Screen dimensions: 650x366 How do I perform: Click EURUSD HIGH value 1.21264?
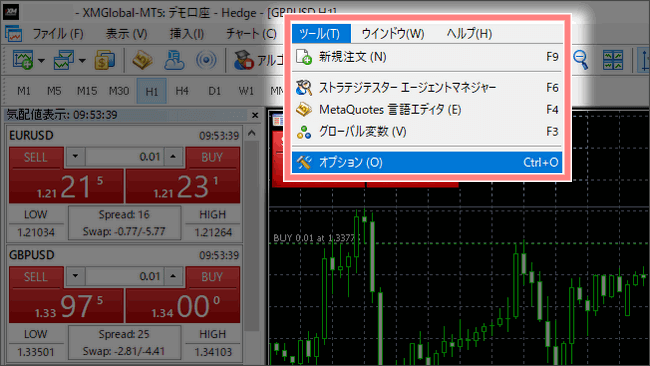(x=213, y=233)
